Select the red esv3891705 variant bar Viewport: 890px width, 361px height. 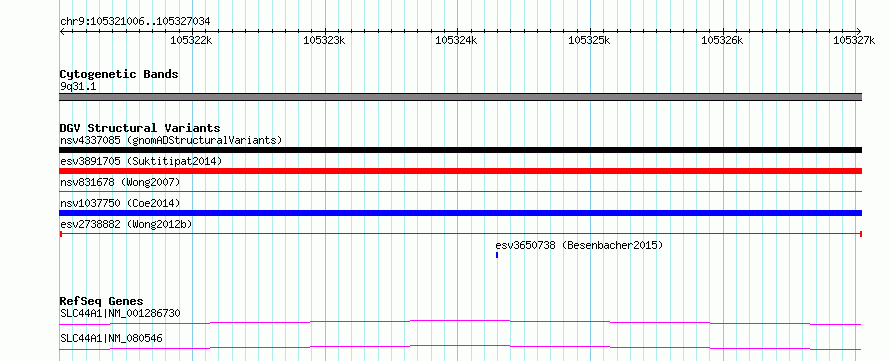pyautogui.click(x=460, y=171)
